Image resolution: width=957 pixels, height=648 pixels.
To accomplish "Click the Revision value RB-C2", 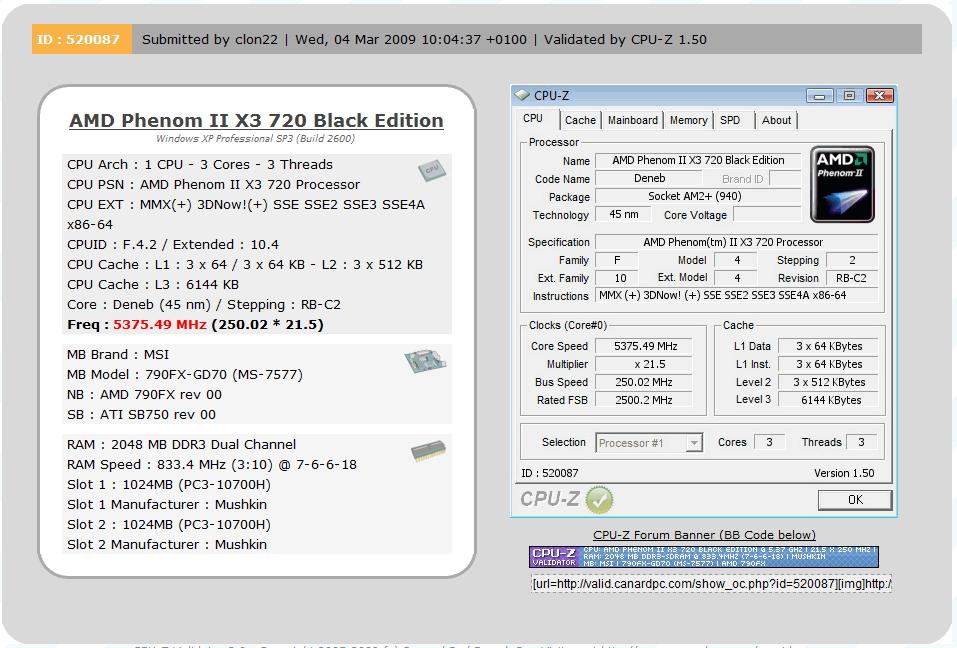I will click(851, 278).
